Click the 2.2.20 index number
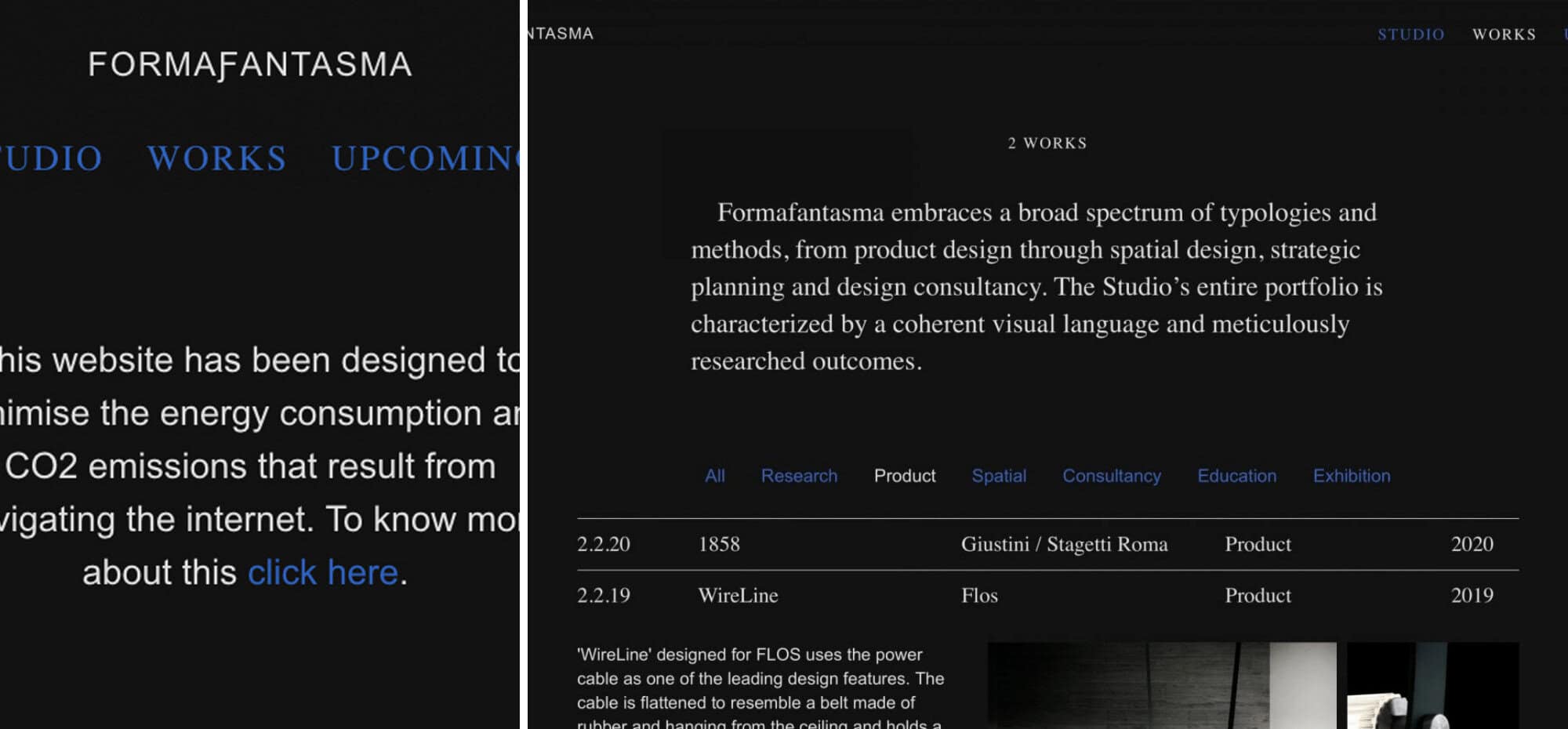1568x729 pixels. 604,544
